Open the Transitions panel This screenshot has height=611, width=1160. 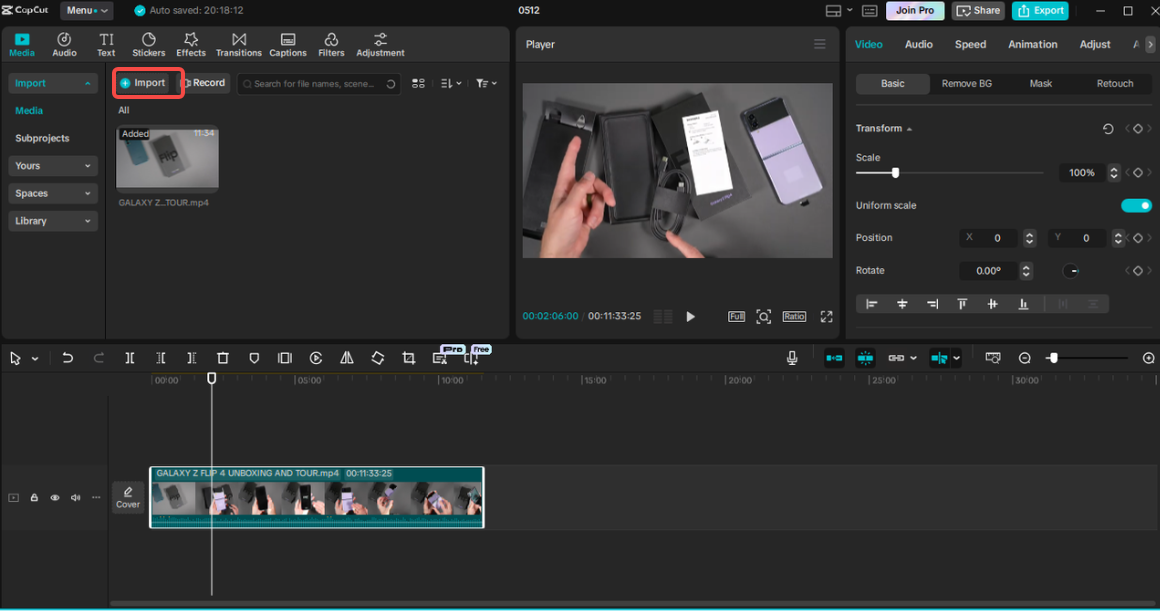238,43
